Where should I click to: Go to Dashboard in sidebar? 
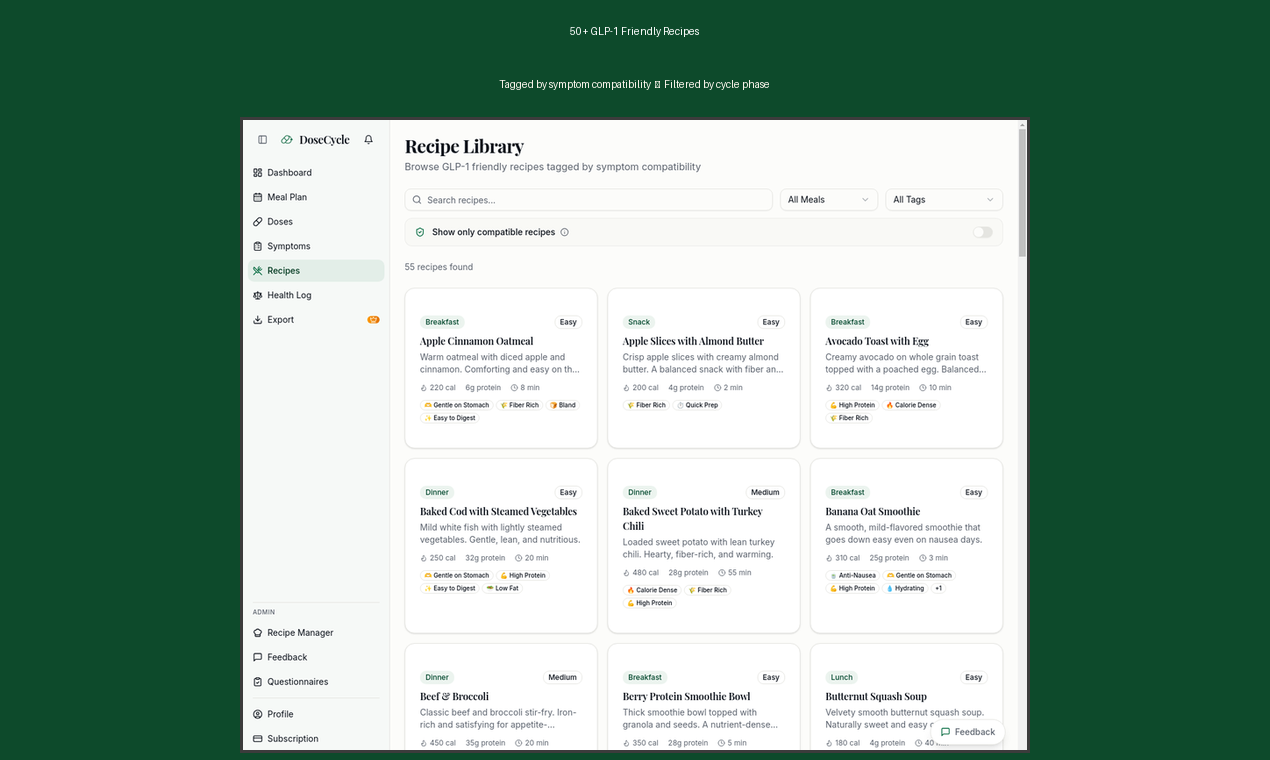tap(316, 173)
